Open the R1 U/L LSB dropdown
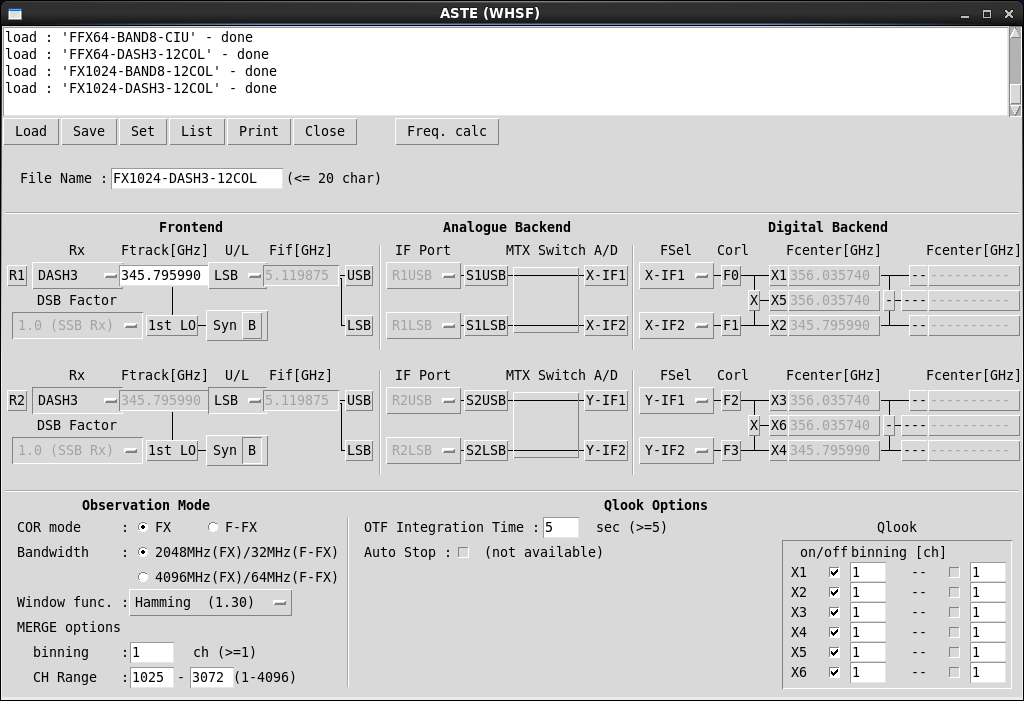 (236, 276)
